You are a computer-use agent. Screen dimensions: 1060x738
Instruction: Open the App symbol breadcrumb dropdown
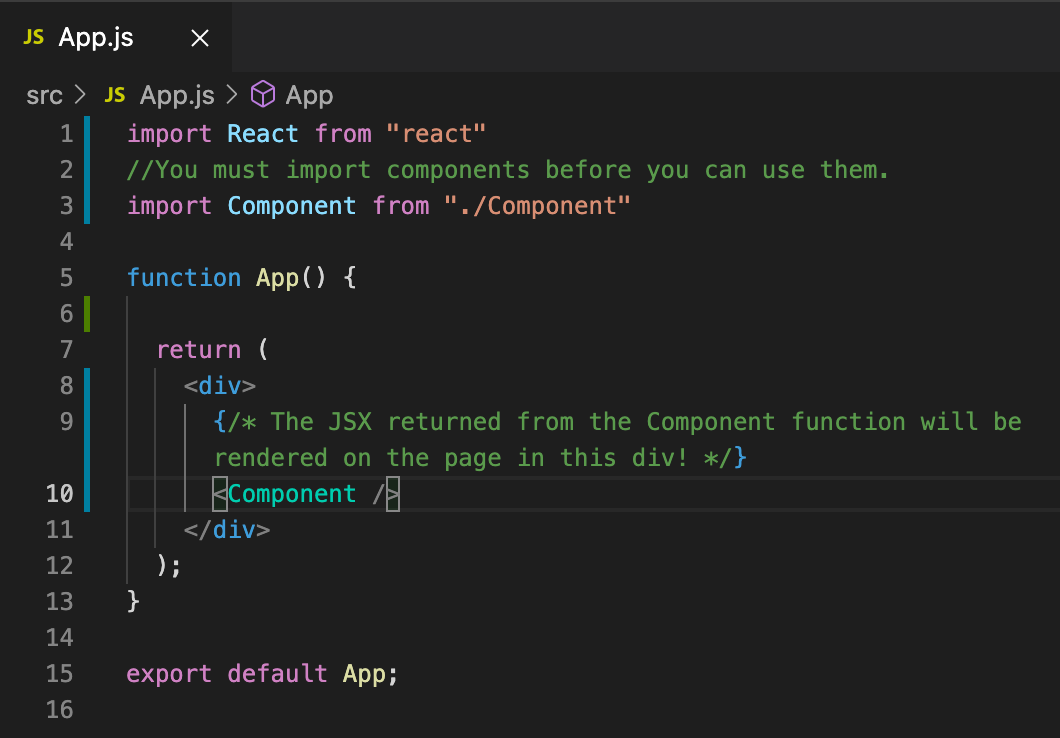(x=310, y=94)
